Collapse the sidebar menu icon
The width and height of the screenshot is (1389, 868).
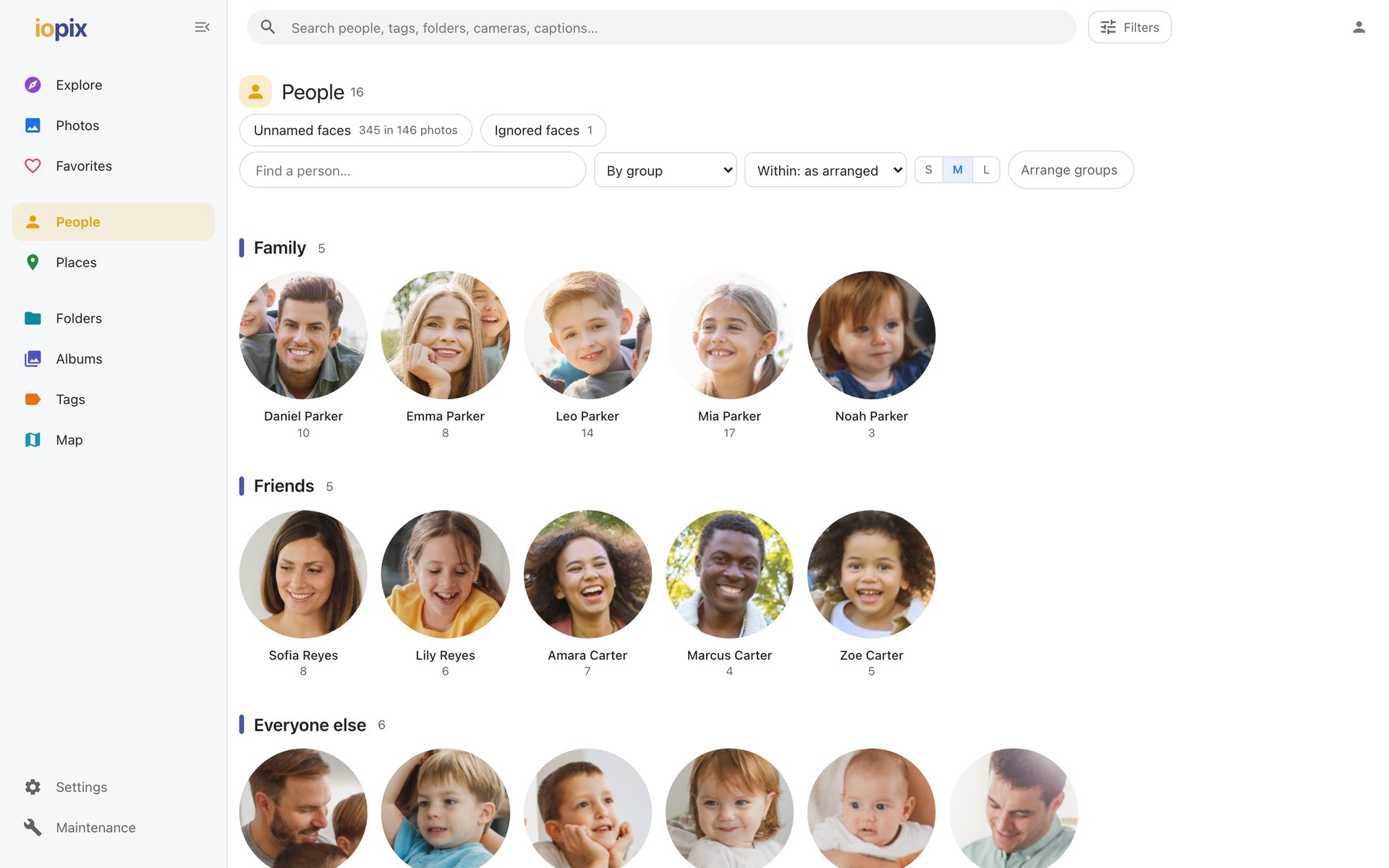[x=202, y=27]
